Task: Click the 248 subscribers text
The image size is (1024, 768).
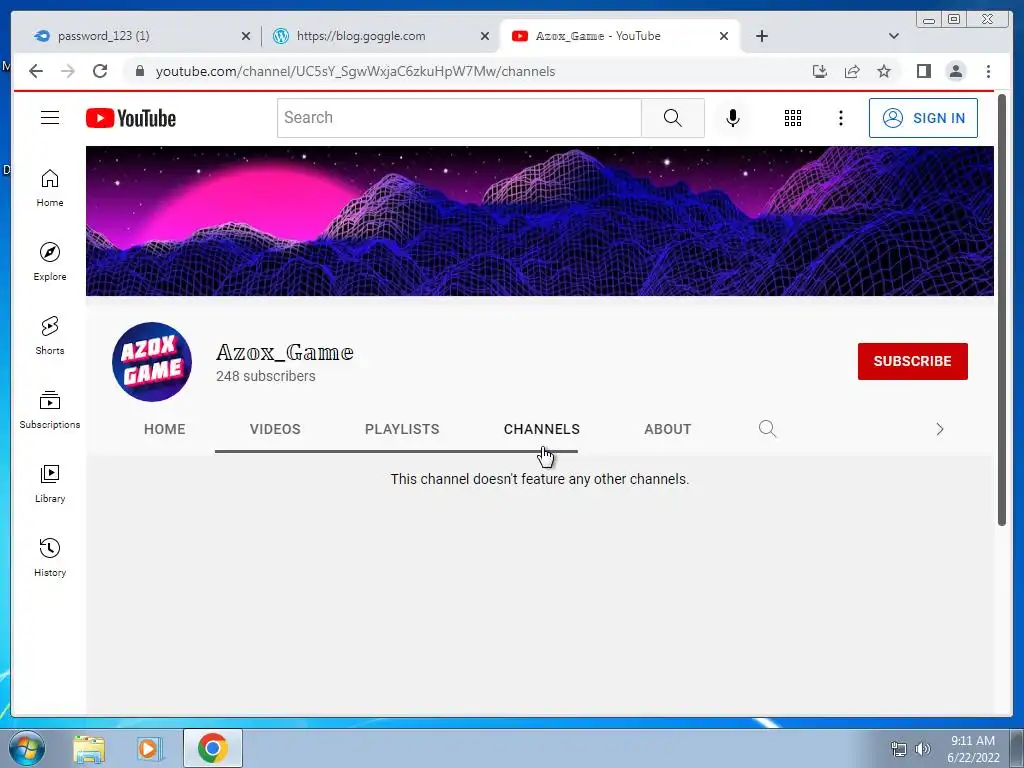Action: [266, 376]
